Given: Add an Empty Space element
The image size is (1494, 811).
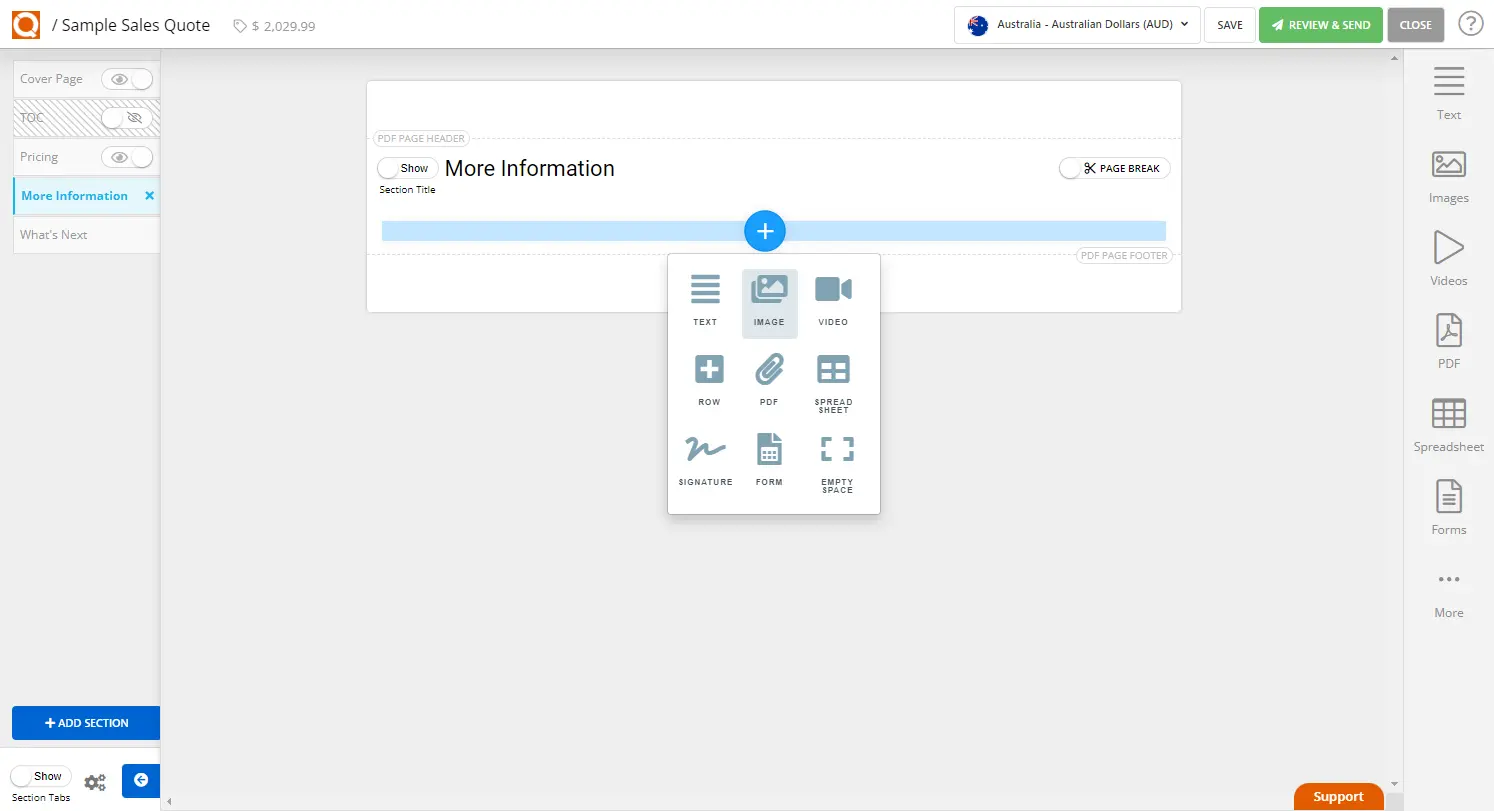Looking at the screenshot, I should [x=836, y=458].
